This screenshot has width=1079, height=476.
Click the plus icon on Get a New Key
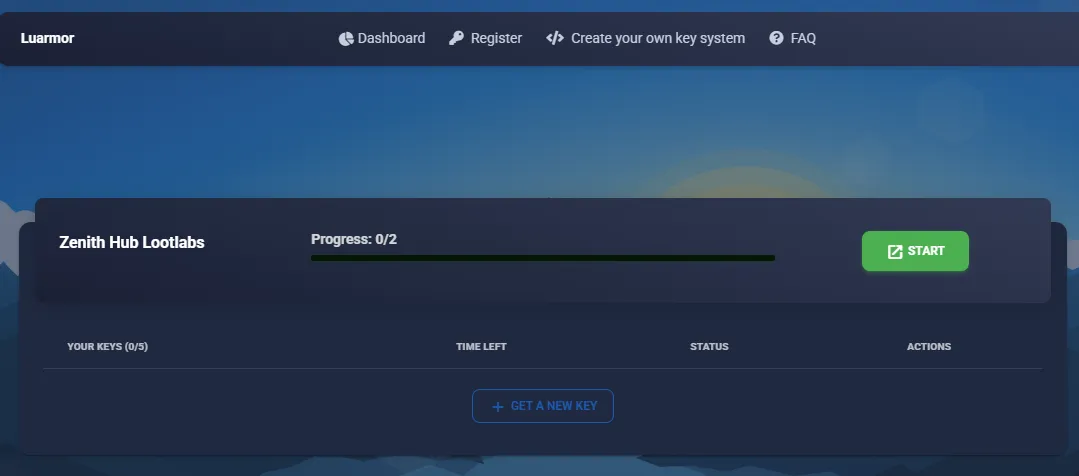[498, 407]
